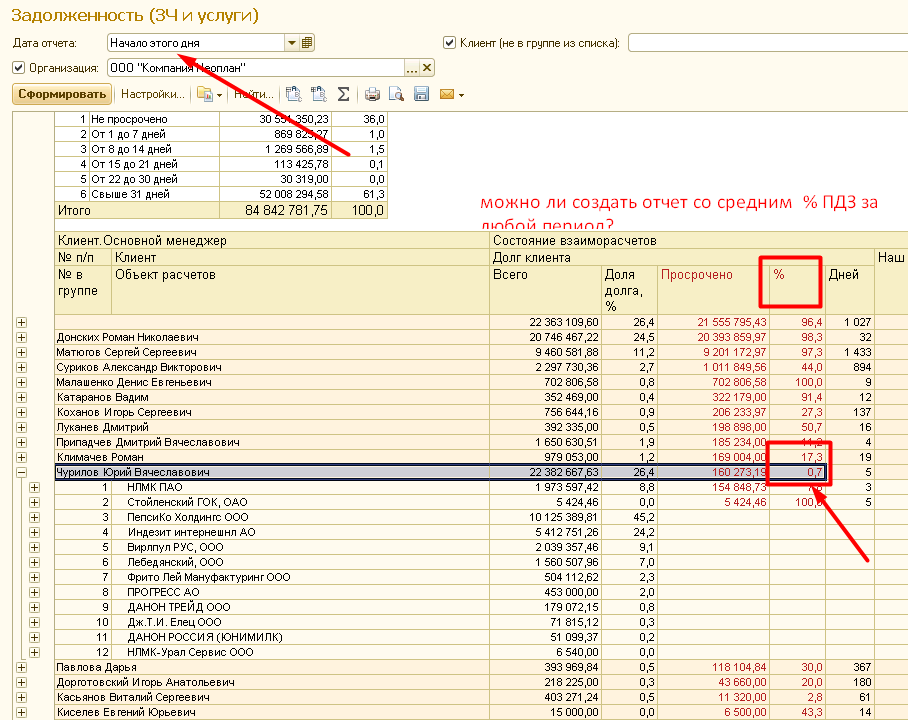Open Настройки report settings

152,94
